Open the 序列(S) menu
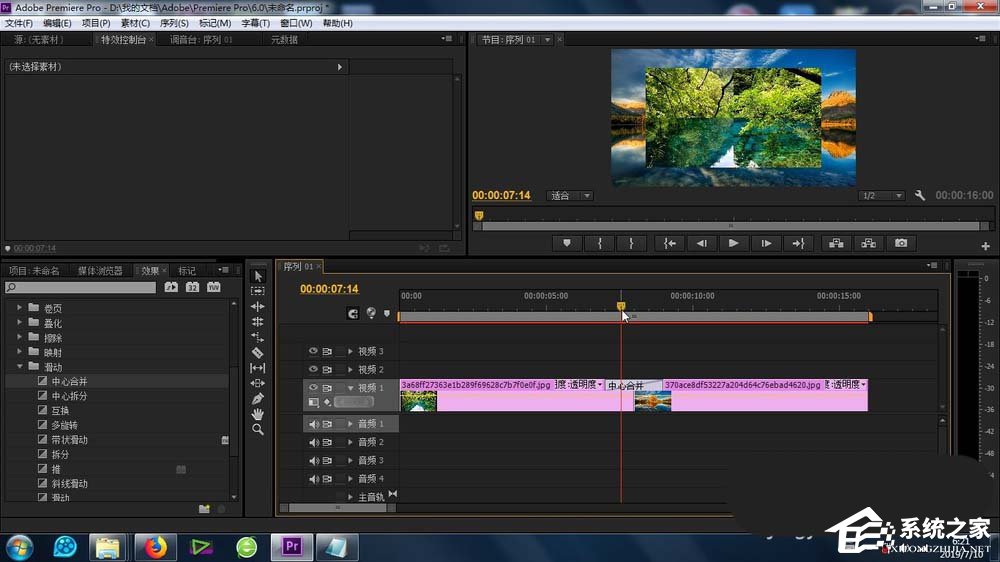 (x=175, y=23)
